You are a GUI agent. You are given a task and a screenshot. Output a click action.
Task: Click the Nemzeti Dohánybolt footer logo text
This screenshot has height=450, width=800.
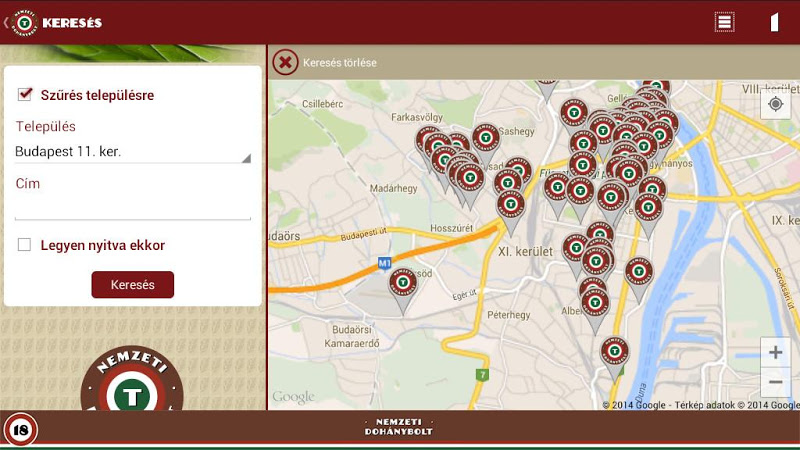click(x=399, y=427)
